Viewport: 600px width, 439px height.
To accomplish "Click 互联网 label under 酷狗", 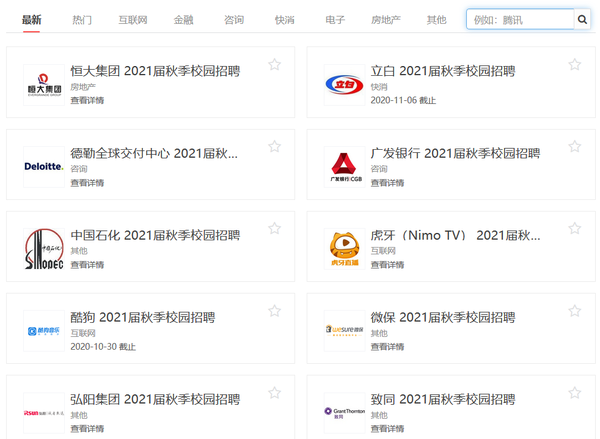I will point(83,333).
